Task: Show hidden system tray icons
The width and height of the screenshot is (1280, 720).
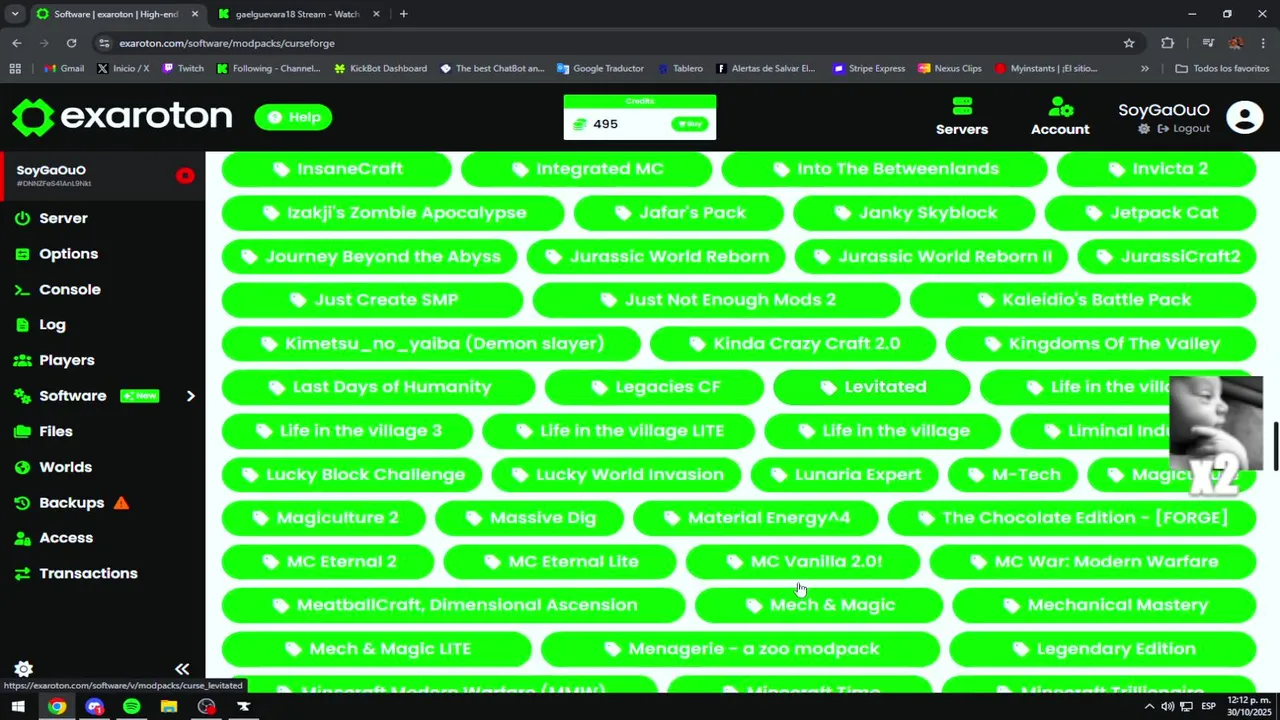Action: (x=1148, y=707)
